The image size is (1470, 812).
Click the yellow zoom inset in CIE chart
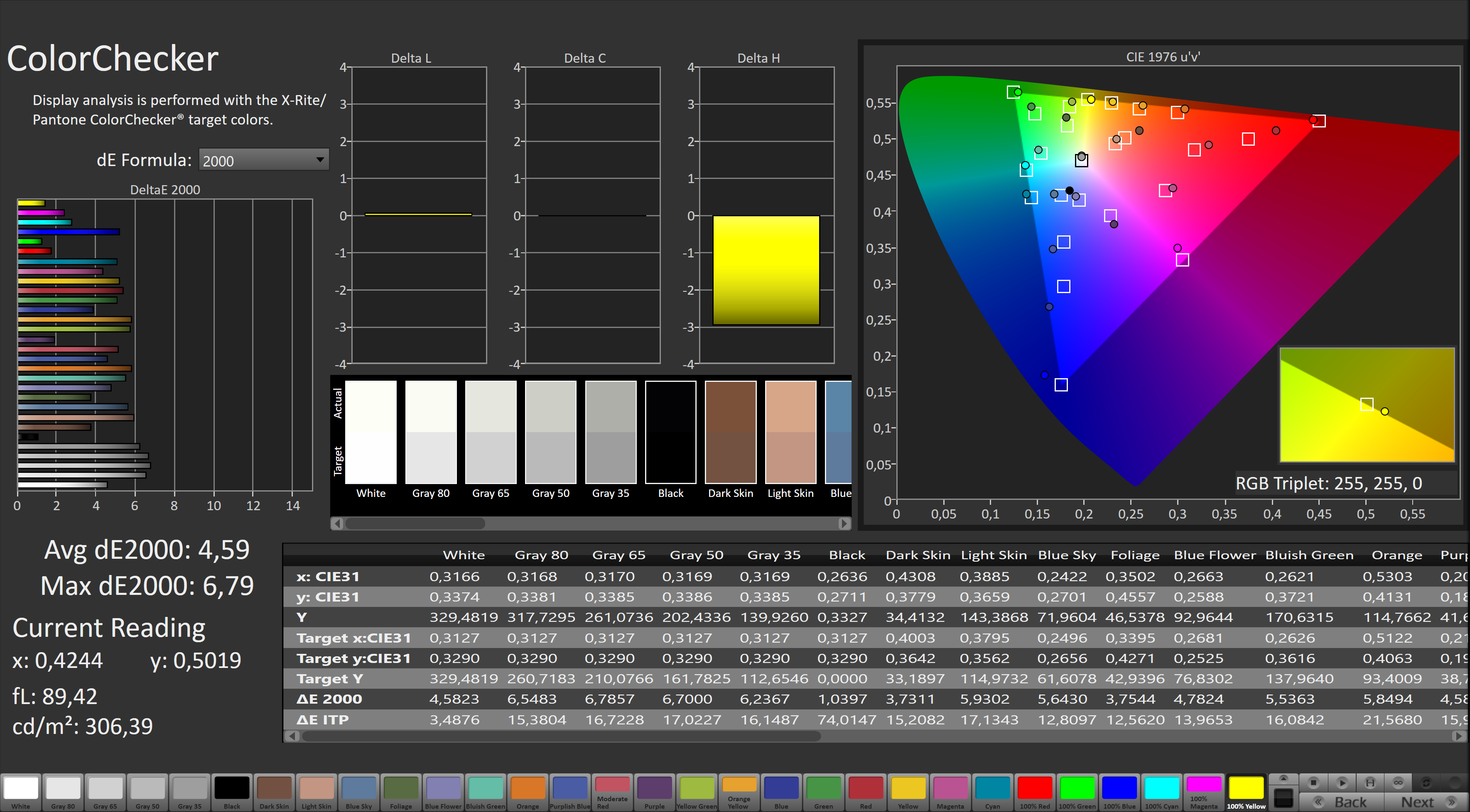(x=1367, y=404)
